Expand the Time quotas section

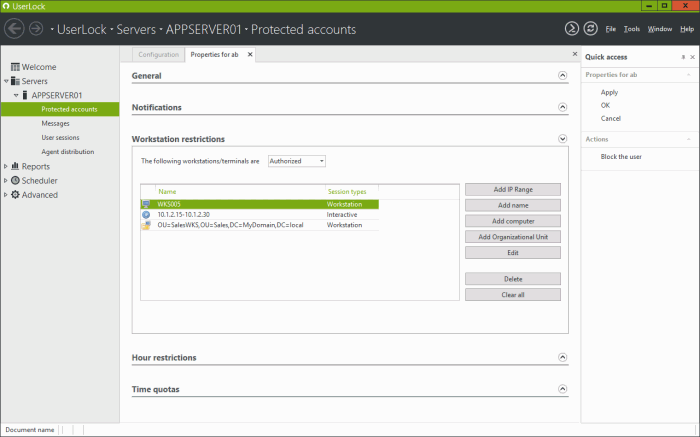pyautogui.click(x=563, y=388)
